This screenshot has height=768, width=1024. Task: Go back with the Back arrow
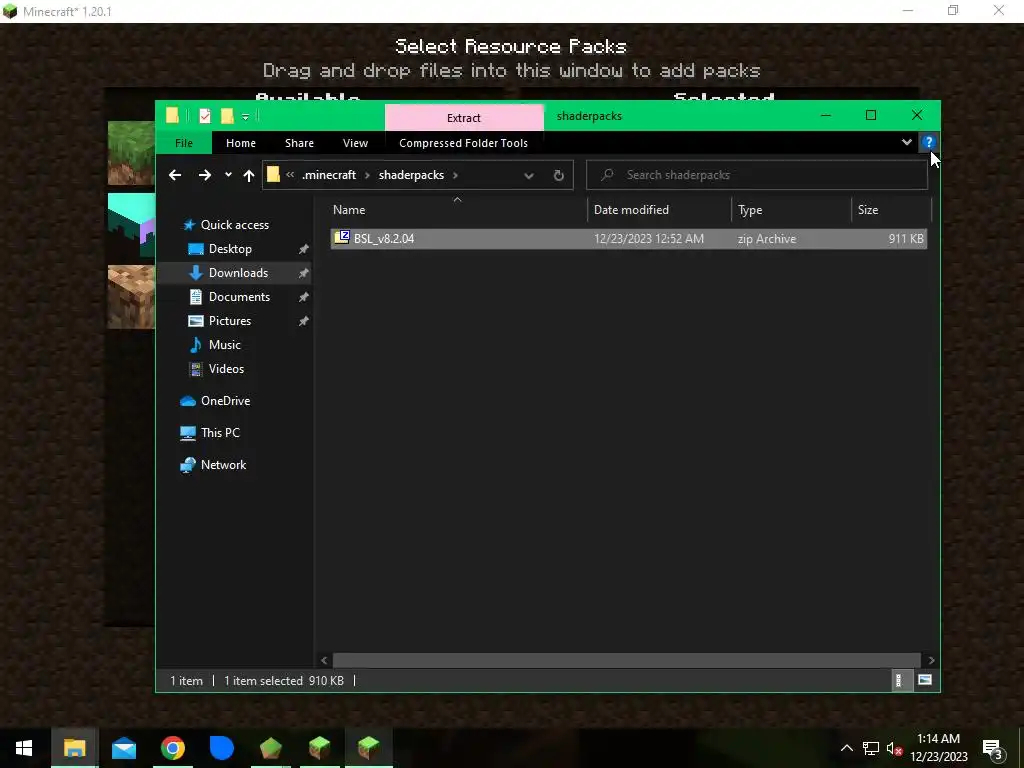point(175,175)
